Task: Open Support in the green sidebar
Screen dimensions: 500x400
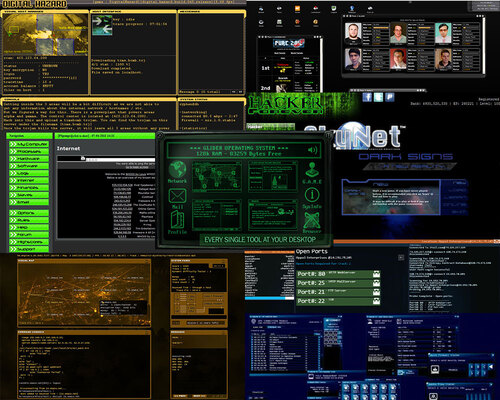Action: [x=29, y=249]
